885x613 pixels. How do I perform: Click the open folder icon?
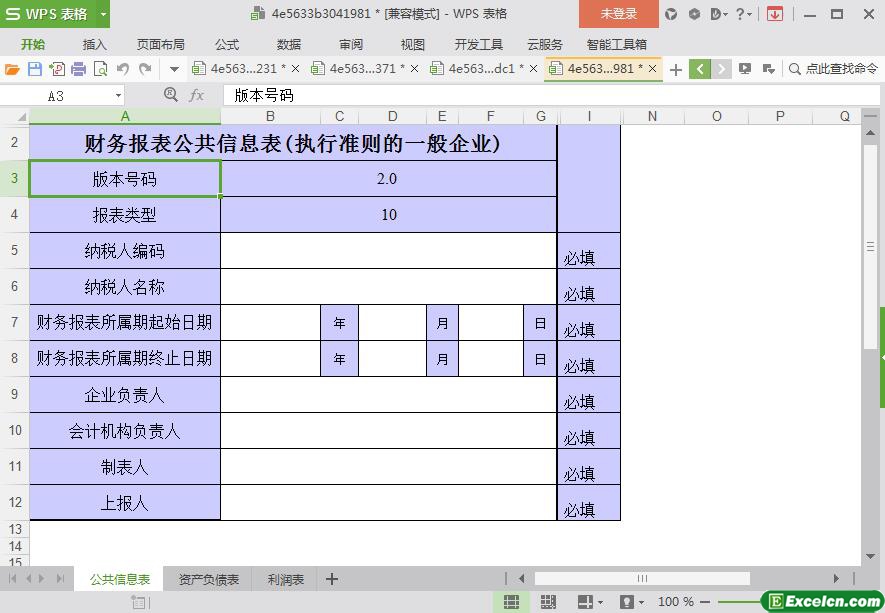[12, 69]
